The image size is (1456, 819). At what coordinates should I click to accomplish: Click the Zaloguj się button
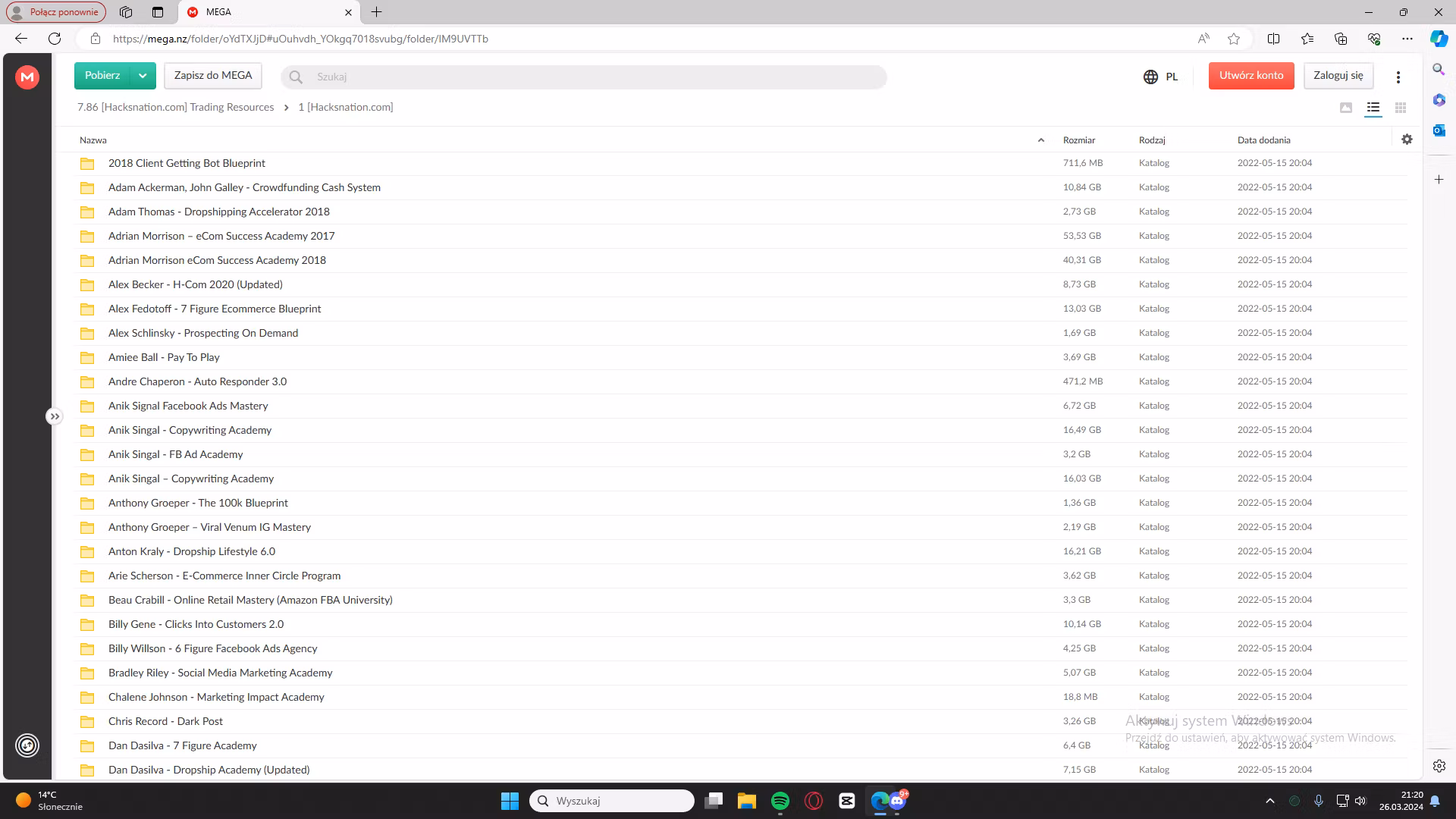[1338, 76]
